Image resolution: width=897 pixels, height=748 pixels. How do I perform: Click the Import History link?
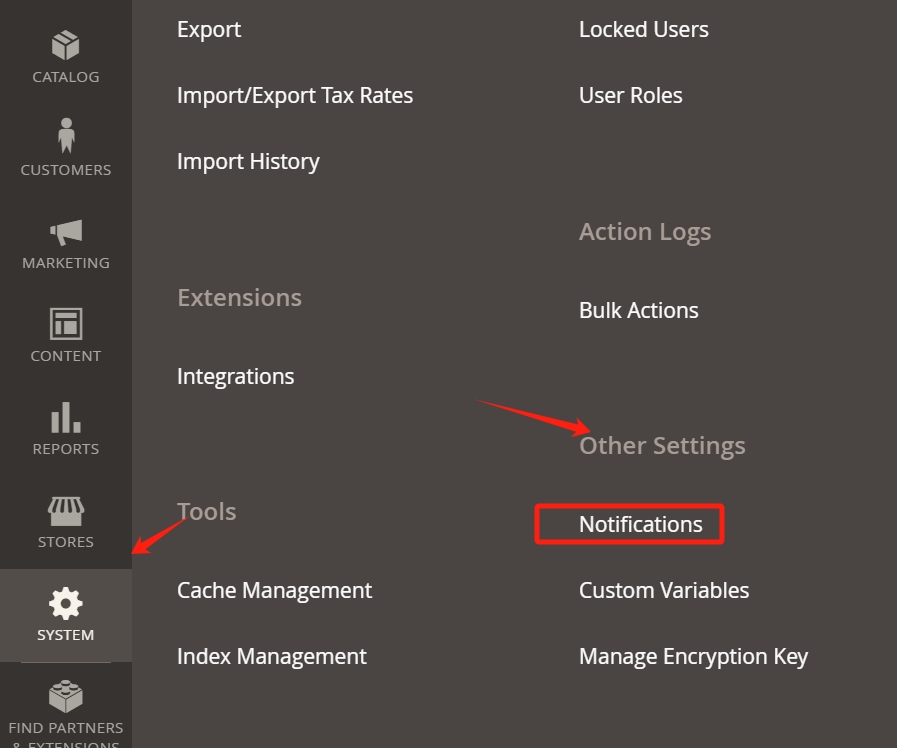(x=248, y=162)
